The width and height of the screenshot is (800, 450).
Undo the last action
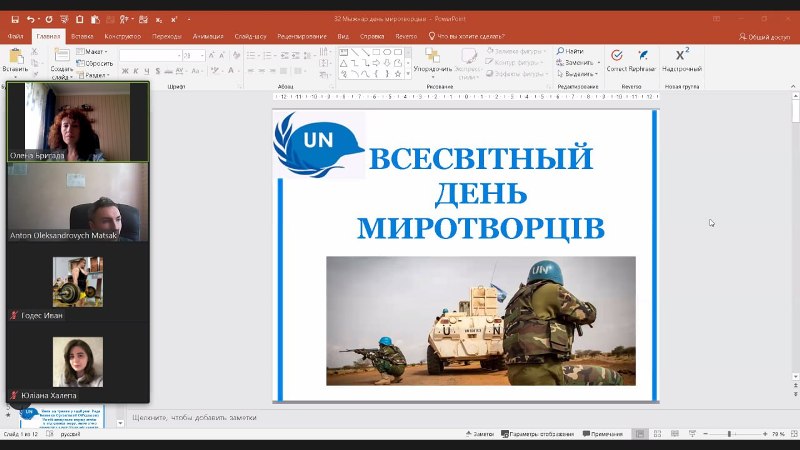(x=29, y=19)
